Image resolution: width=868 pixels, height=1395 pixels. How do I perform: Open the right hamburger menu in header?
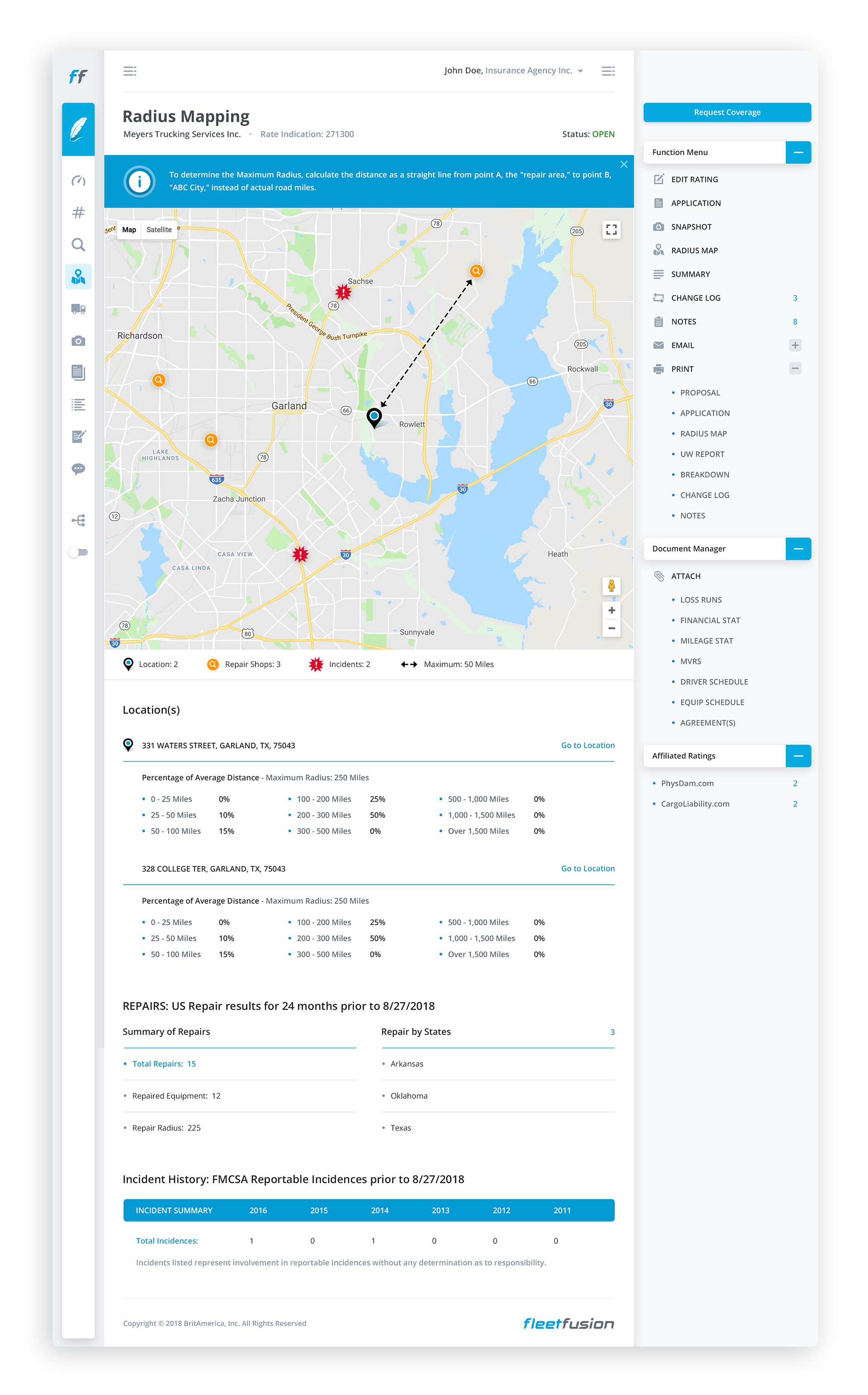click(608, 71)
